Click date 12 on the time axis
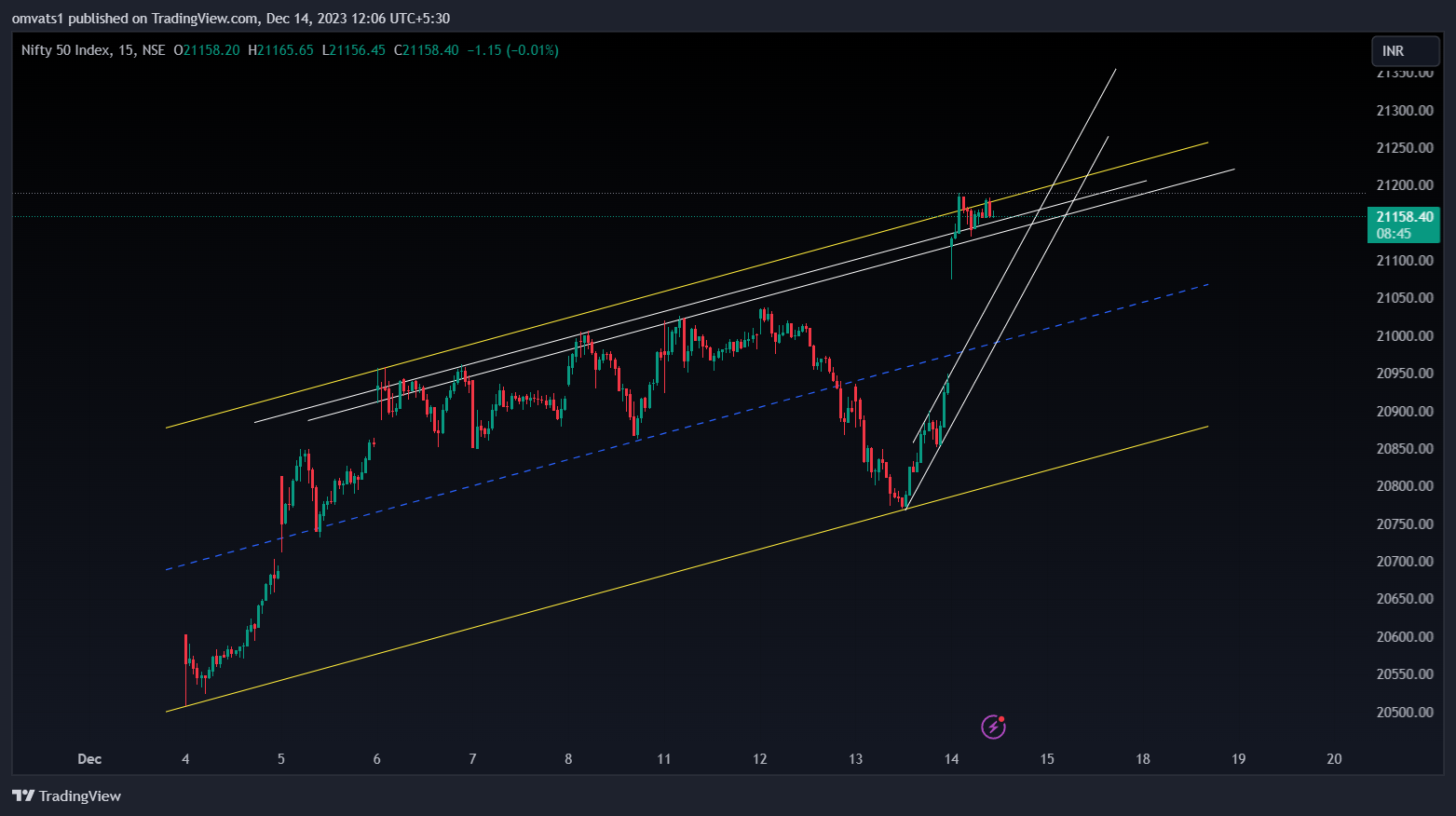Image resolution: width=1456 pixels, height=816 pixels. (x=760, y=758)
